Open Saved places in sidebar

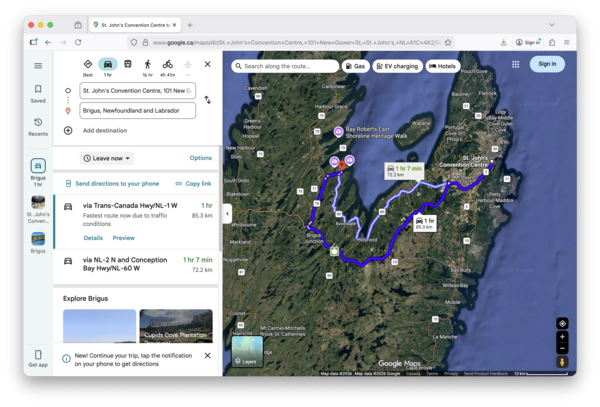pyautogui.click(x=38, y=94)
